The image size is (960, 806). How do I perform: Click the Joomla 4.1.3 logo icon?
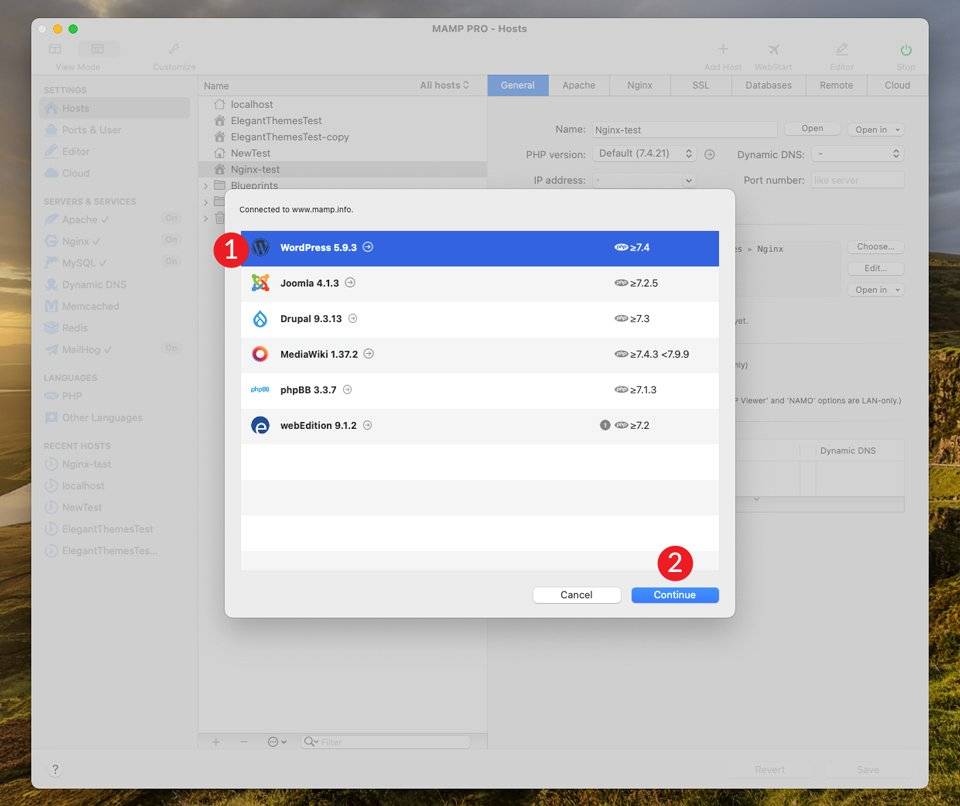click(260, 283)
